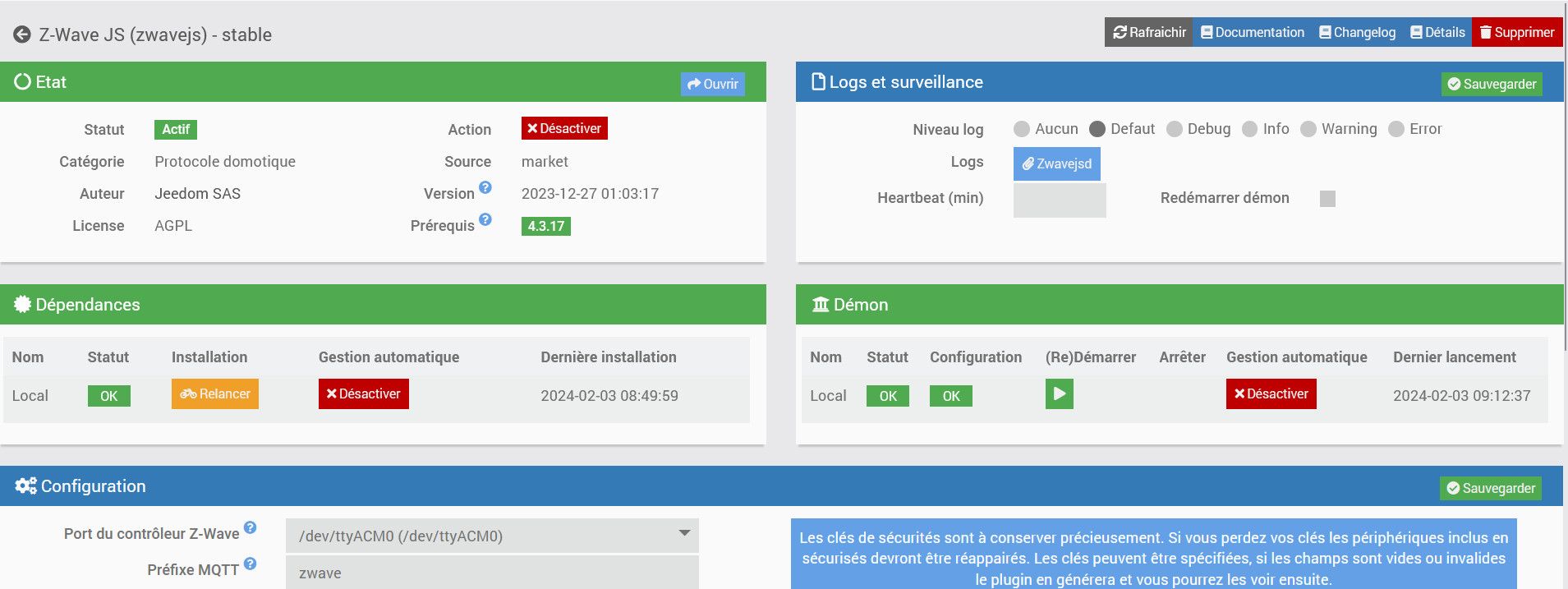Select Info log level
Screen dimensions: 1568x589
pyautogui.click(x=1250, y=129)
